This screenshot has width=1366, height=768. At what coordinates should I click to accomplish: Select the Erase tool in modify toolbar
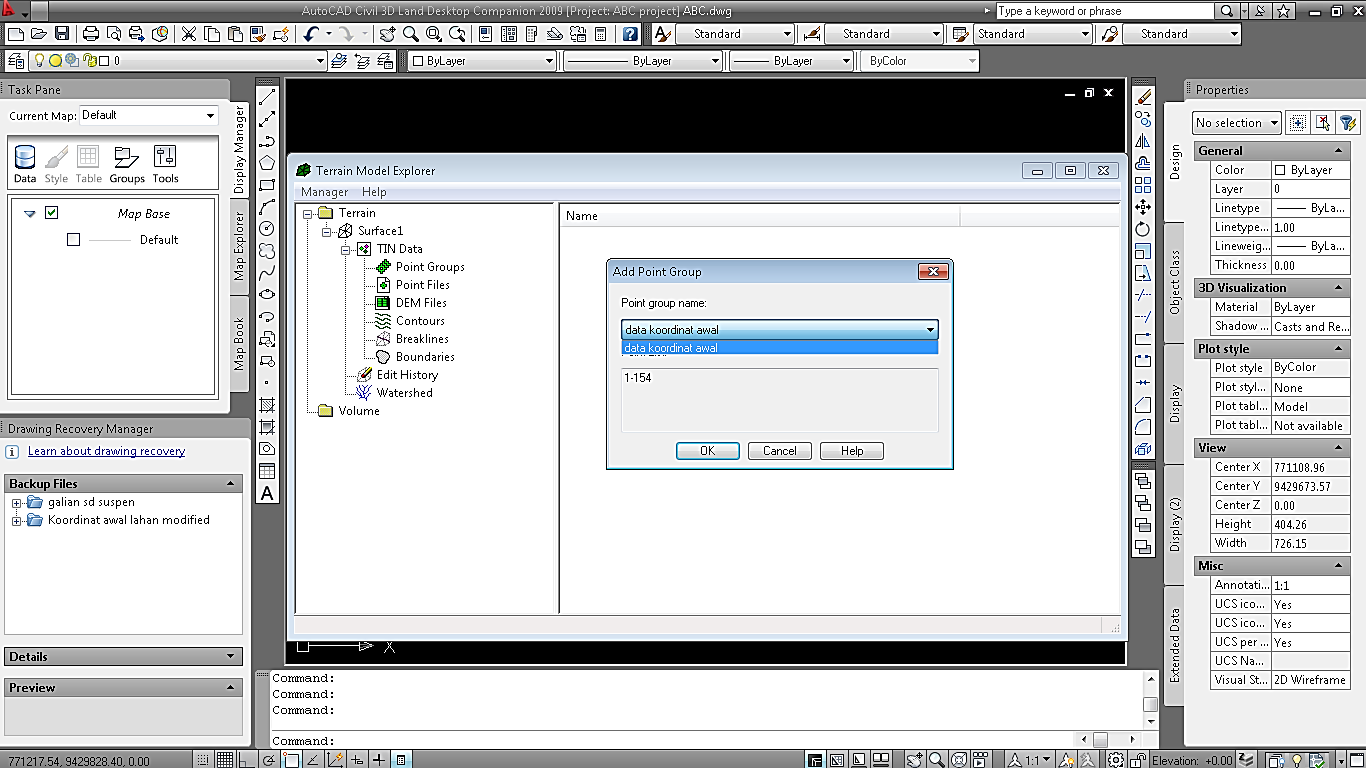coord(1143,97)
